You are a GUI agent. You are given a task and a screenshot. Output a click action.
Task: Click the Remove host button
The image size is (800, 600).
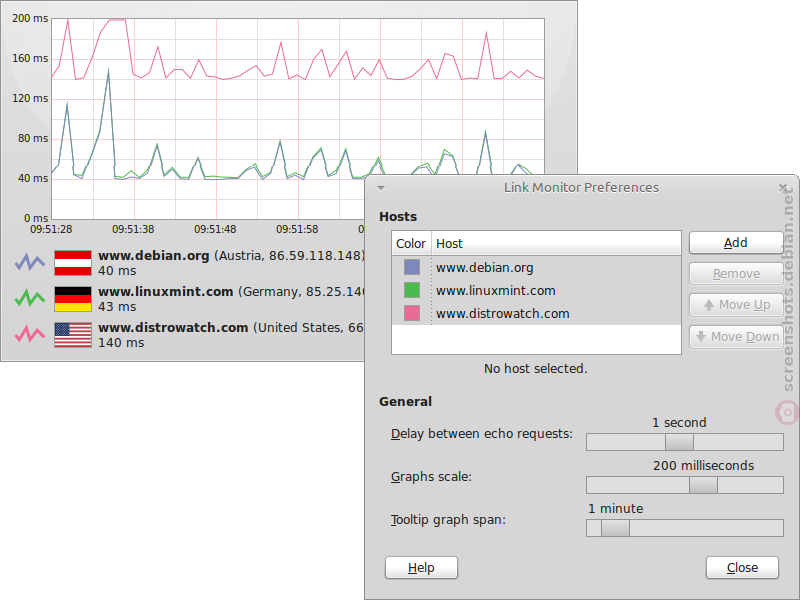[736, 274]
